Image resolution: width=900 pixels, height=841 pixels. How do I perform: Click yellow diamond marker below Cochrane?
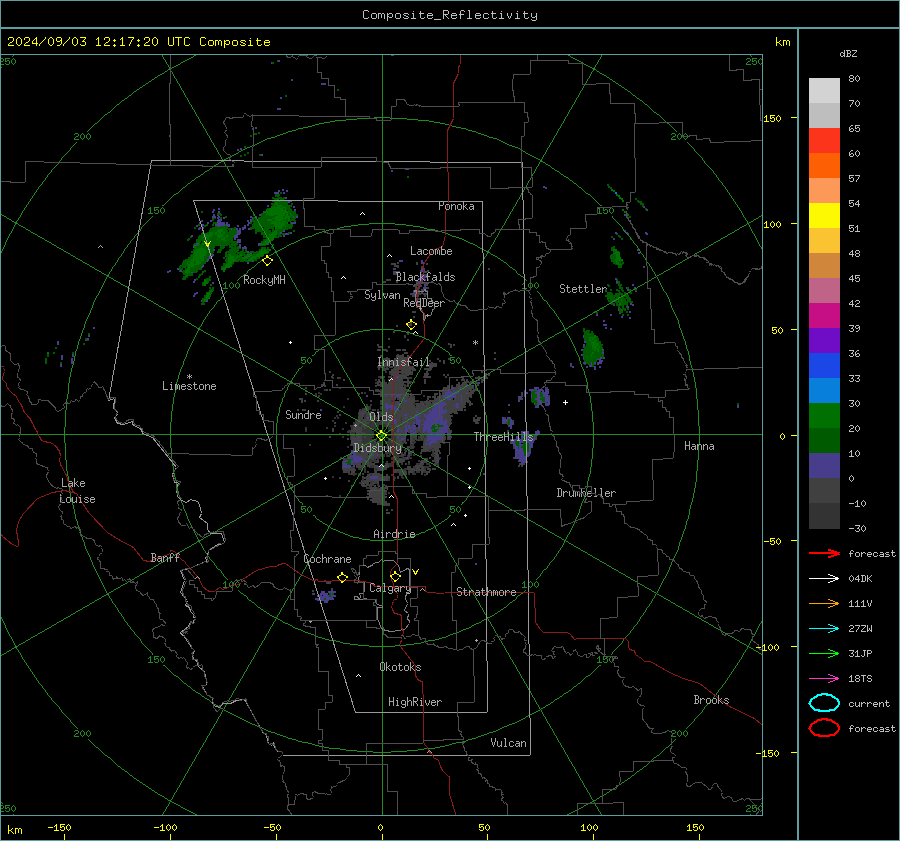(x=342, y=578)
